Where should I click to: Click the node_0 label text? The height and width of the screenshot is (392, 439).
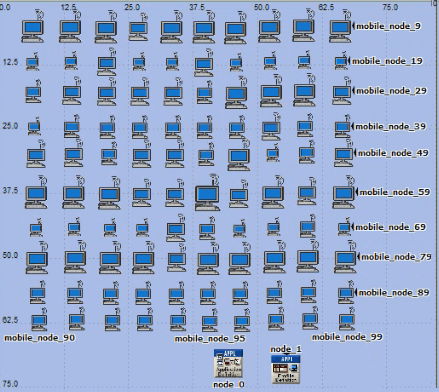pos(229,384)
